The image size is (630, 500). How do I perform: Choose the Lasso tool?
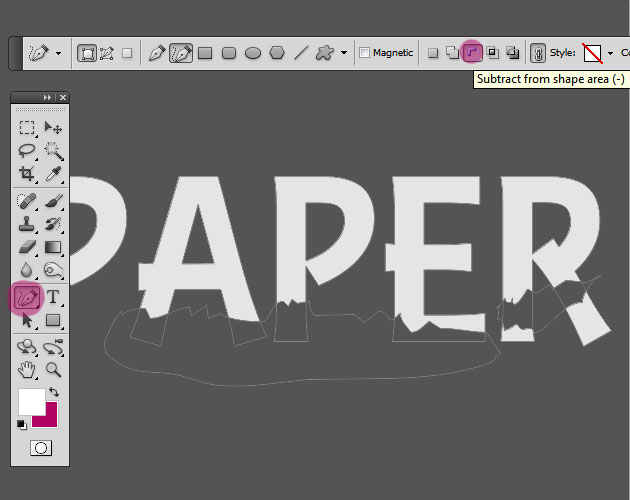point(27,151)
